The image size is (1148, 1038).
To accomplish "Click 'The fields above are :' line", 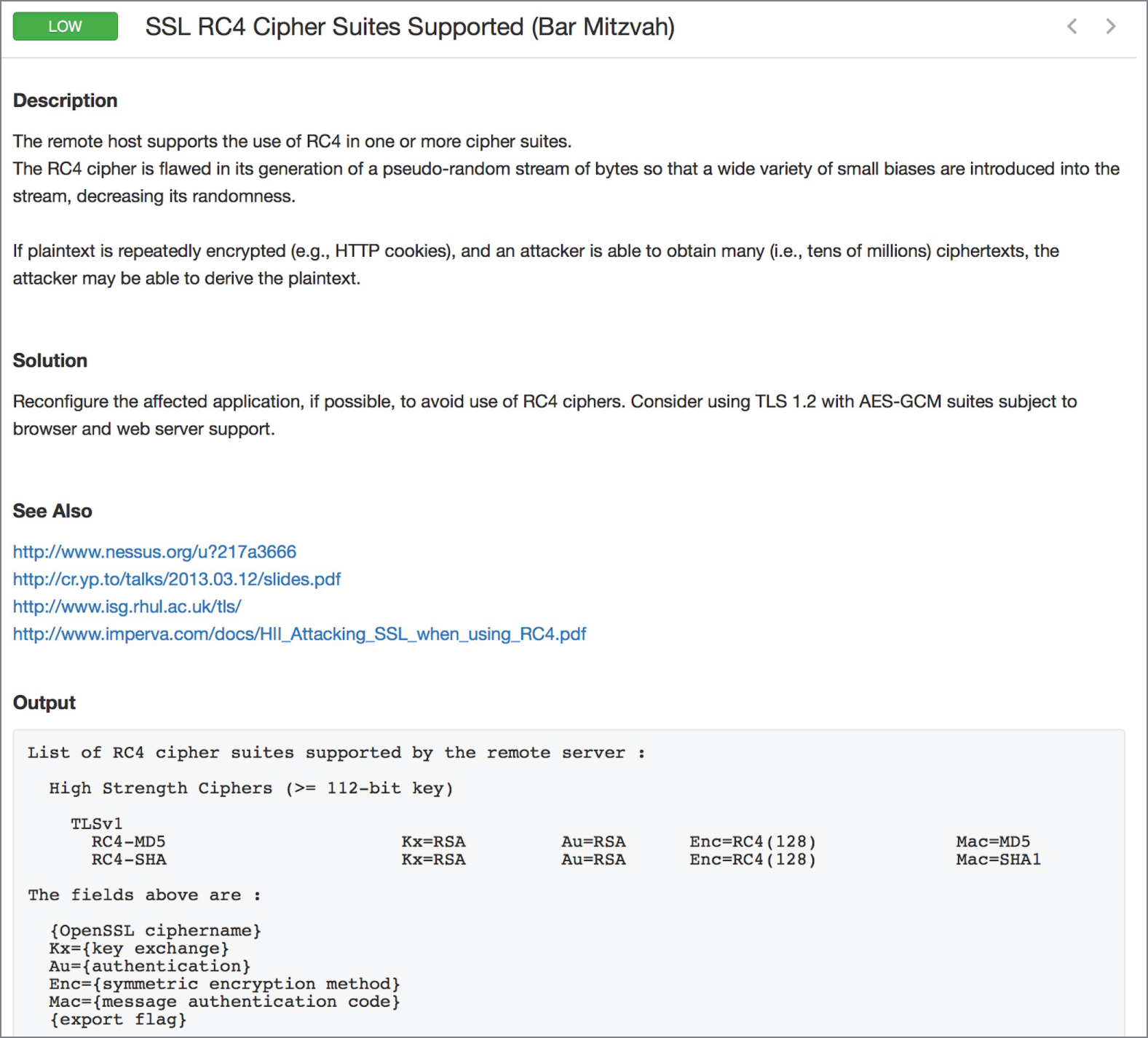I will (144, 895).
